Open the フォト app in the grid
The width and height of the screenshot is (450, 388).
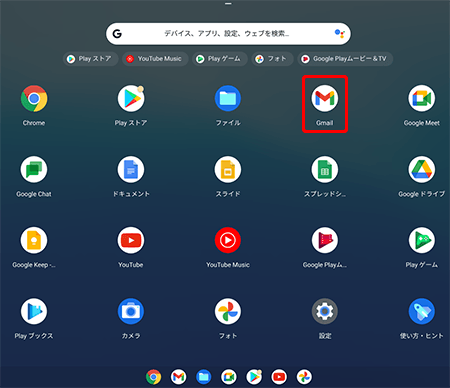tap(228, 311)
